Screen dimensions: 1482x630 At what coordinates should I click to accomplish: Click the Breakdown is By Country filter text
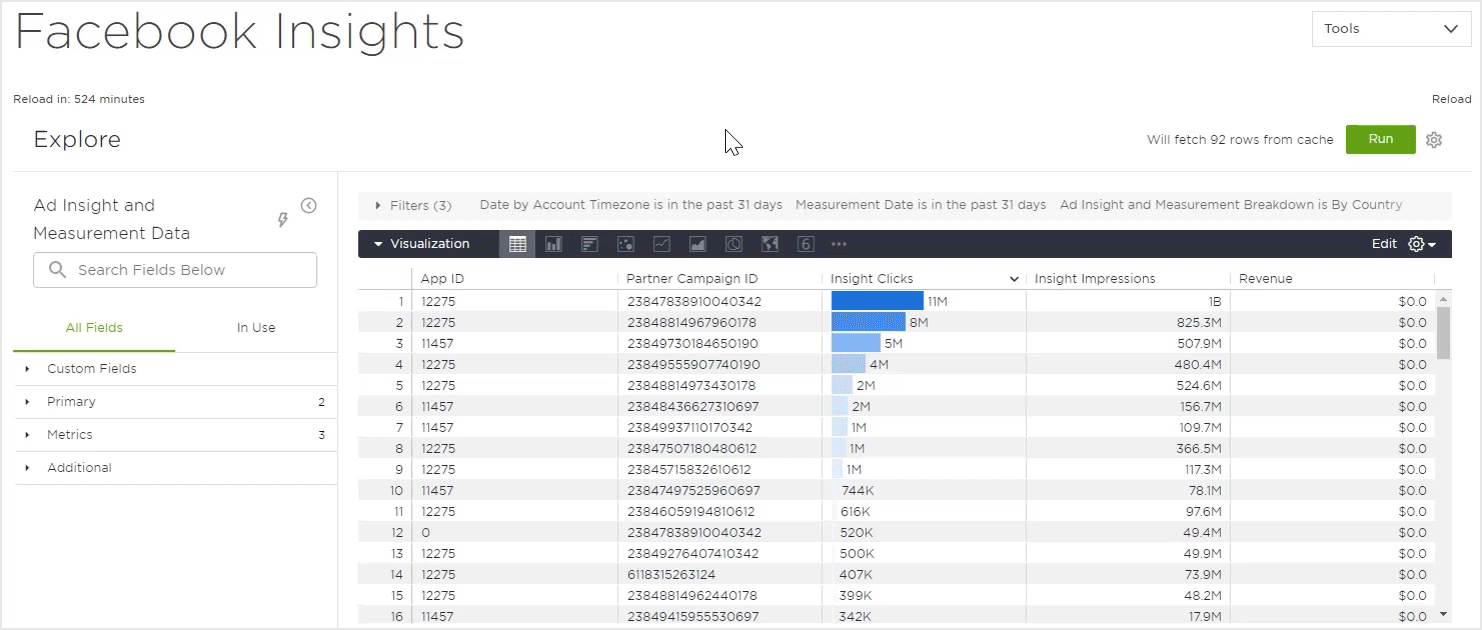point(1231,205)
